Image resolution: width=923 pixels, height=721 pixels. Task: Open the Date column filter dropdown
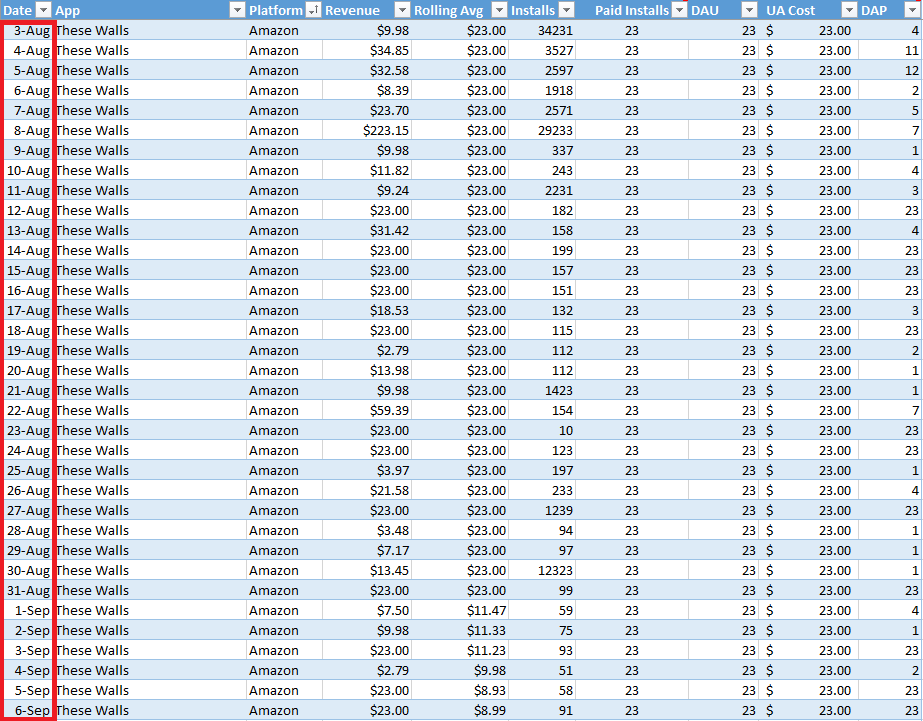pos(43,10)
